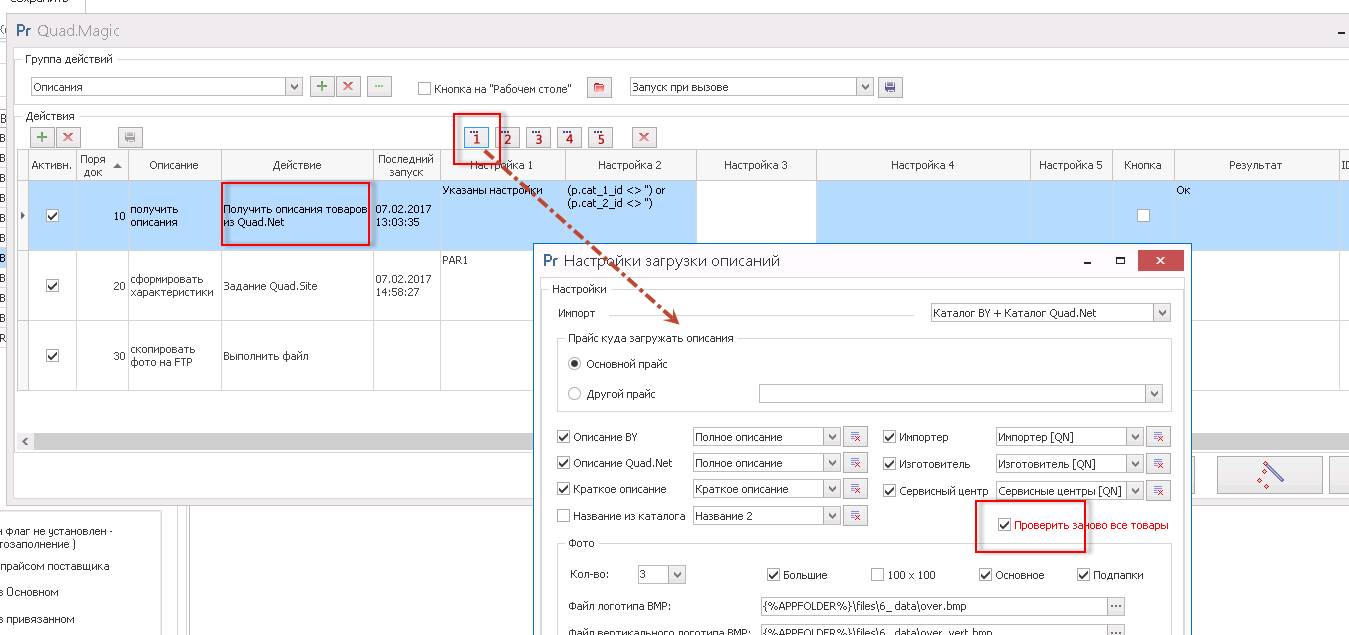Screen dimensions: 1349x635
Task: Open the Полное описание dropdown for Описание BY
Action: click(832, 437)
